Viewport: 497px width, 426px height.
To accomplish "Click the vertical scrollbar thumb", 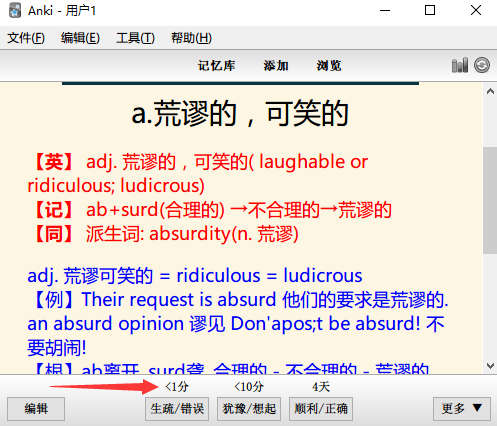I will point(490,200).
